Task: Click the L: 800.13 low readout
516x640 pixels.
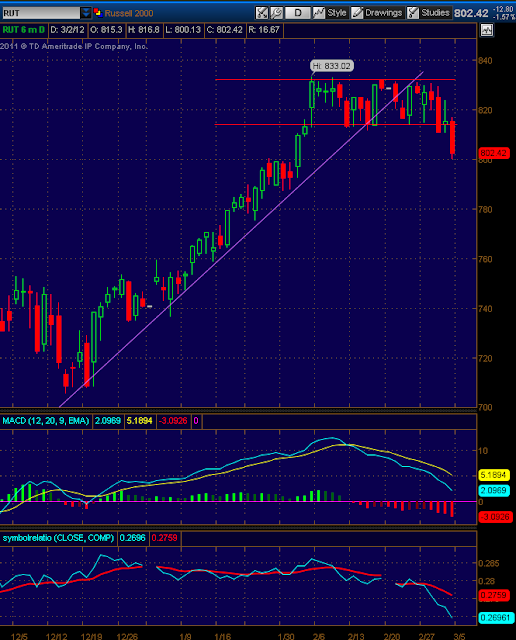Action: click(x=183, y=30)
